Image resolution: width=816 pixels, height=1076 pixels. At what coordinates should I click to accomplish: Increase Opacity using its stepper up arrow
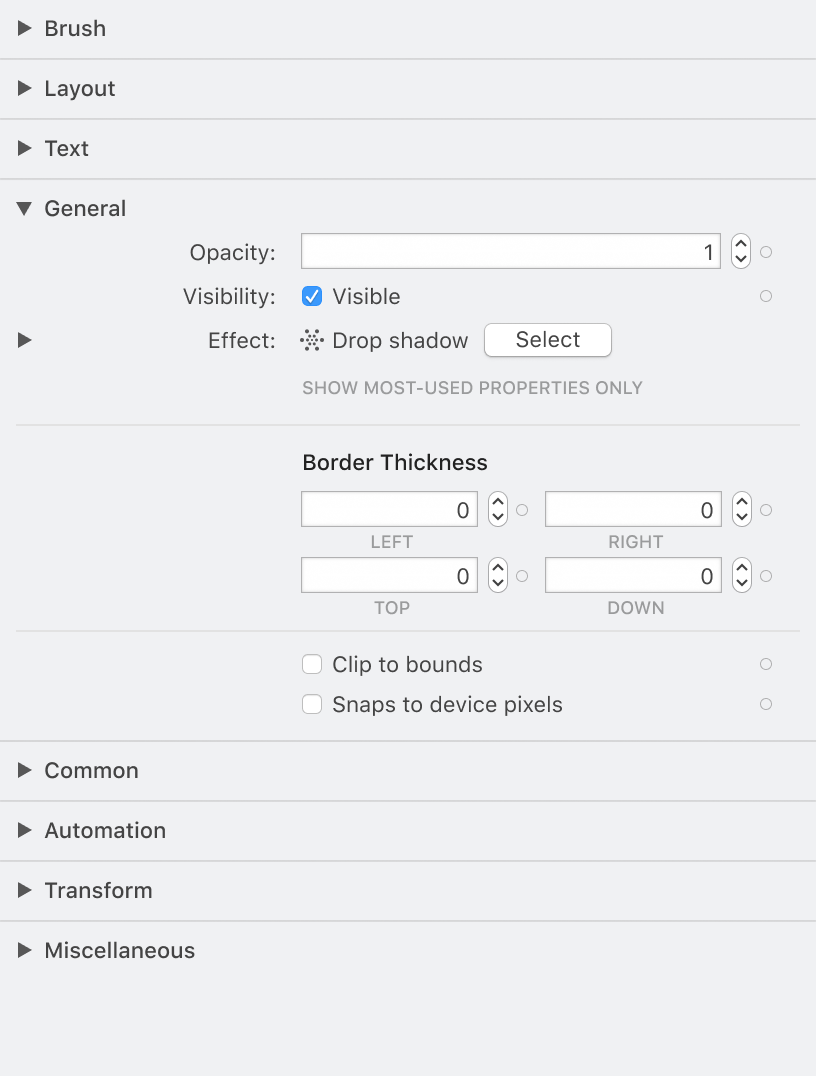[x=740, y=245]
